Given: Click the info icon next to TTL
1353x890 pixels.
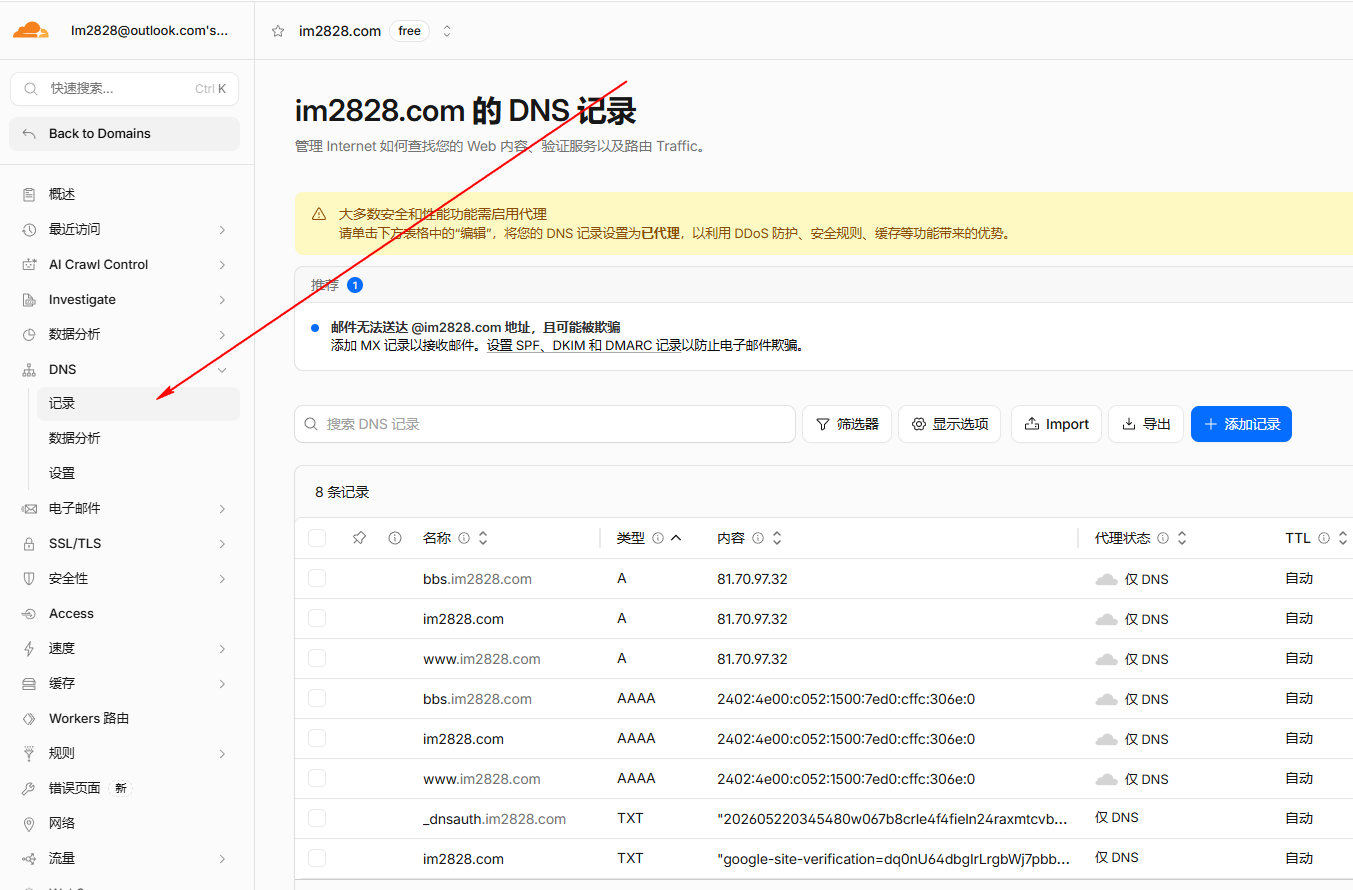Looking at the screenshot, I should pos(1324,538).
